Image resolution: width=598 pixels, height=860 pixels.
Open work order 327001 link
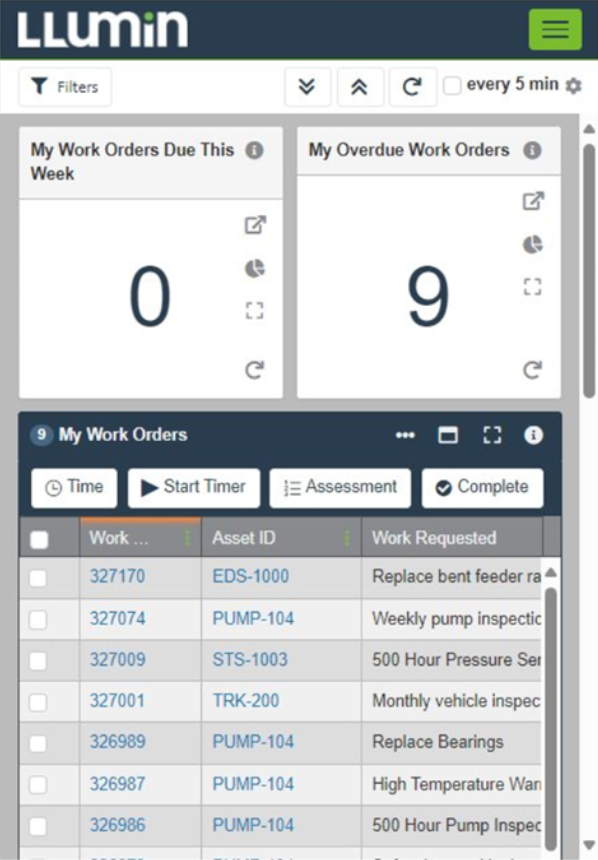[117, 701]
